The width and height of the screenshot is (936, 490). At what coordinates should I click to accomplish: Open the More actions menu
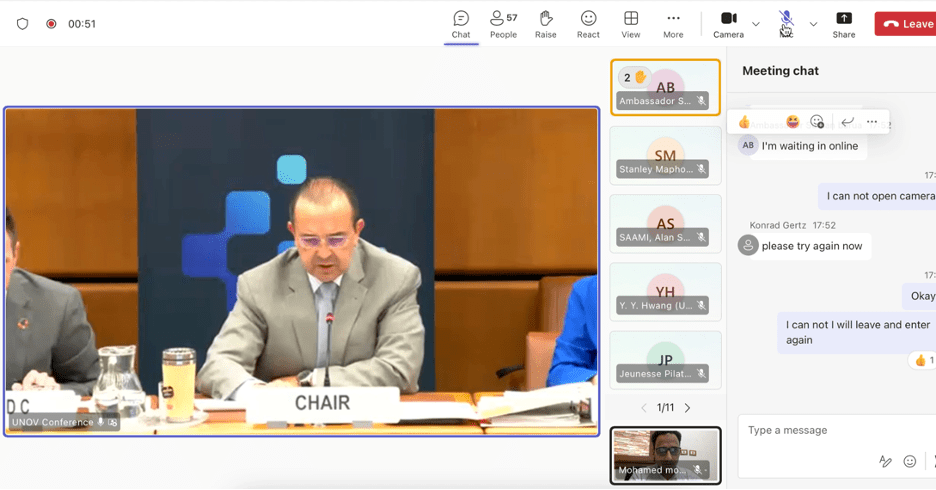(673, 24)
